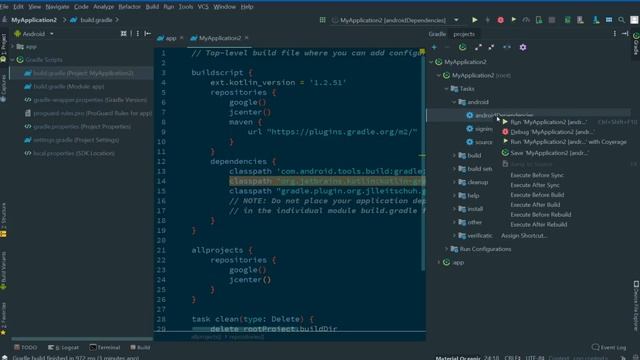Select Run 'MyApplication2' in the context menu

(548, 122)
